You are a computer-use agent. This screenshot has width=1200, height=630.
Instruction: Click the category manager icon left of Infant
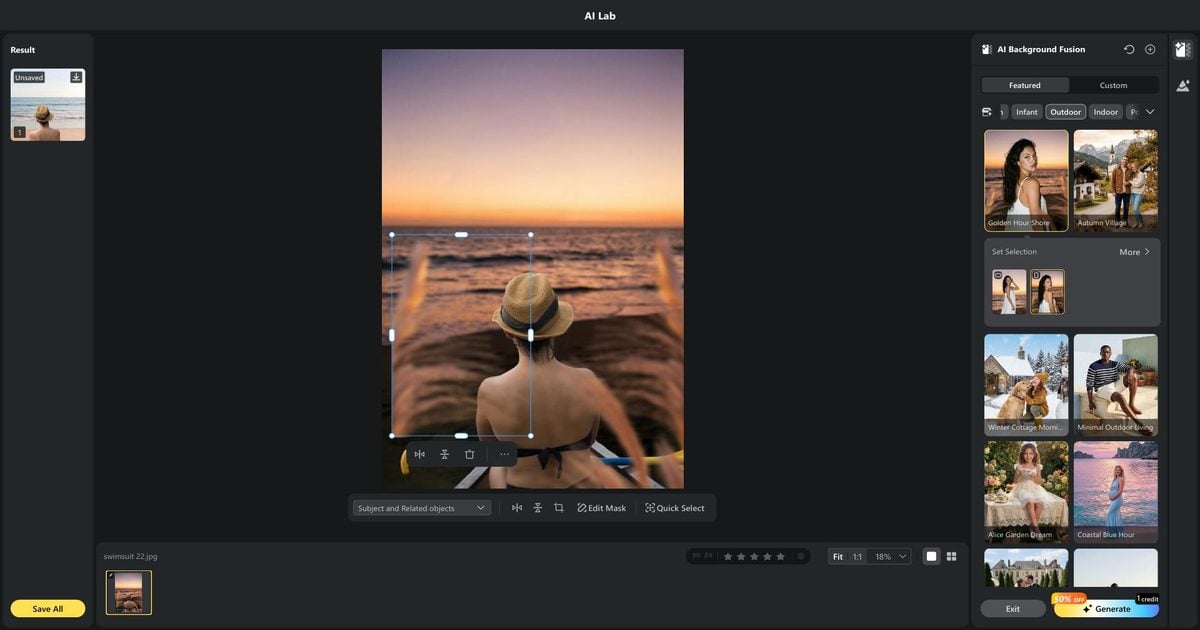point(988,112)
